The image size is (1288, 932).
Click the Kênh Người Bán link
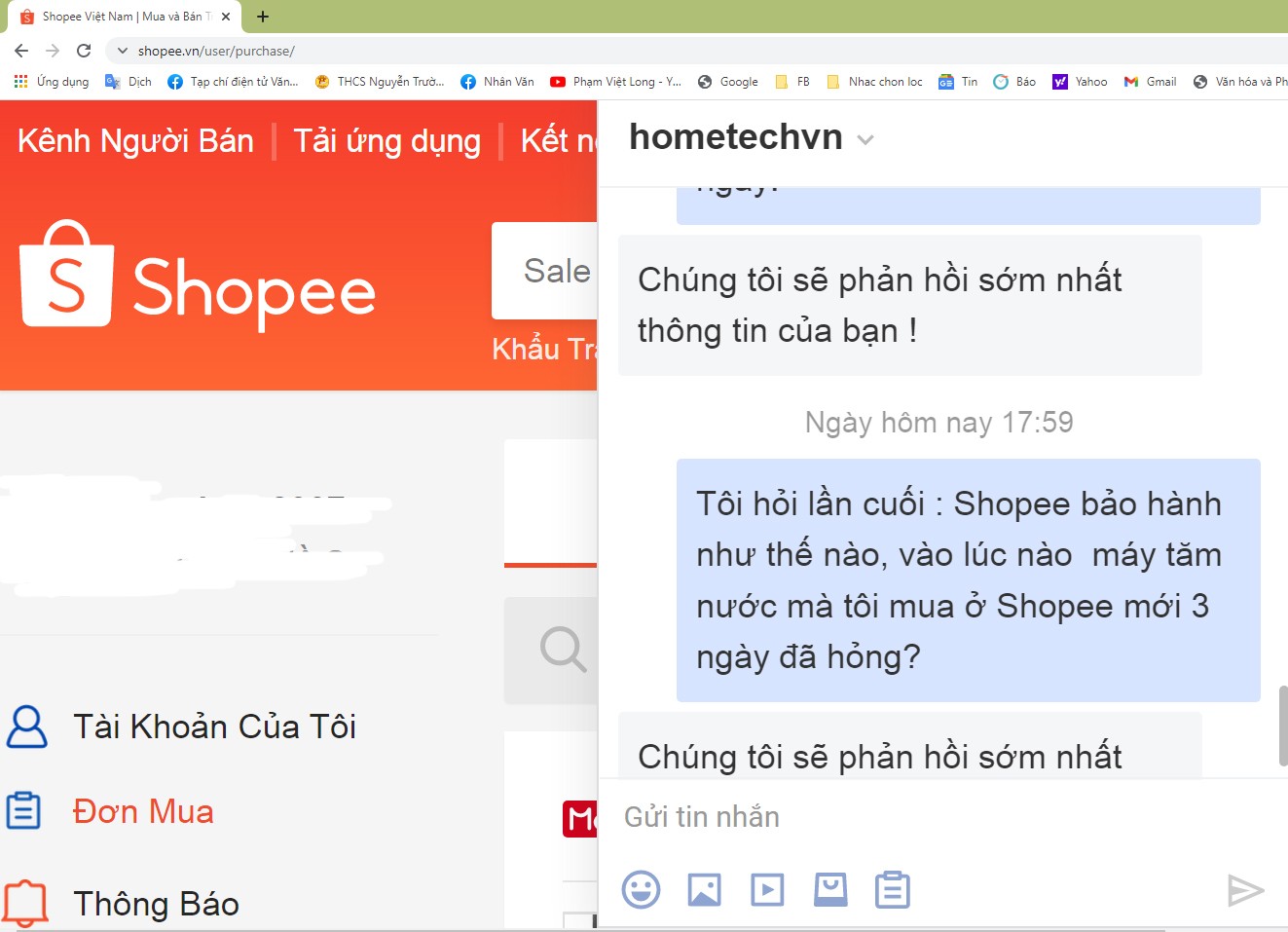(135, 141)
